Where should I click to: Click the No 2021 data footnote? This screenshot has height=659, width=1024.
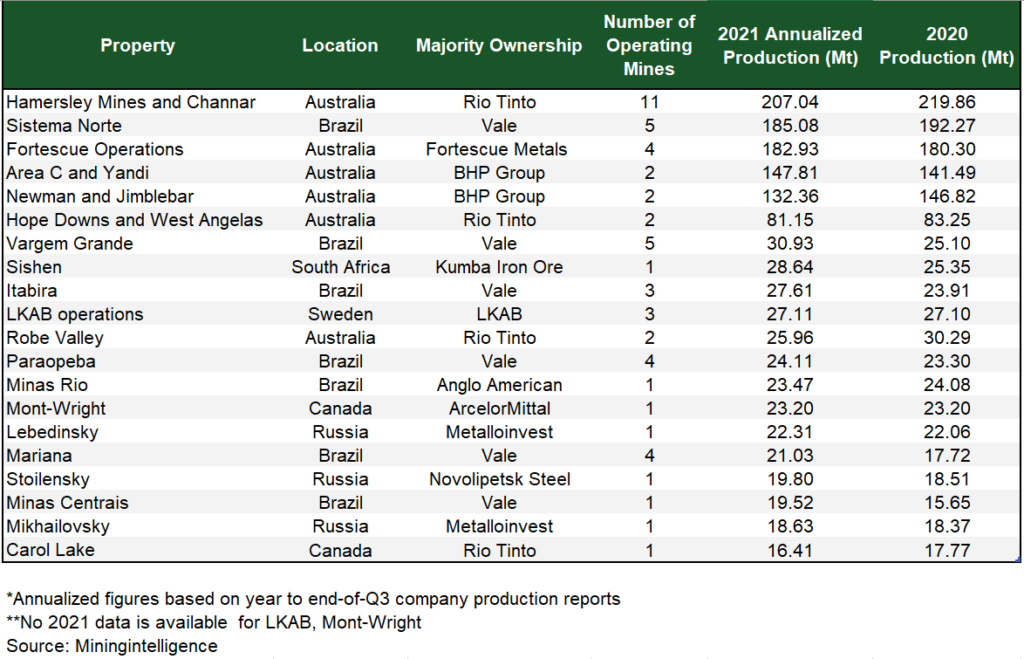[x=214, y=622]
